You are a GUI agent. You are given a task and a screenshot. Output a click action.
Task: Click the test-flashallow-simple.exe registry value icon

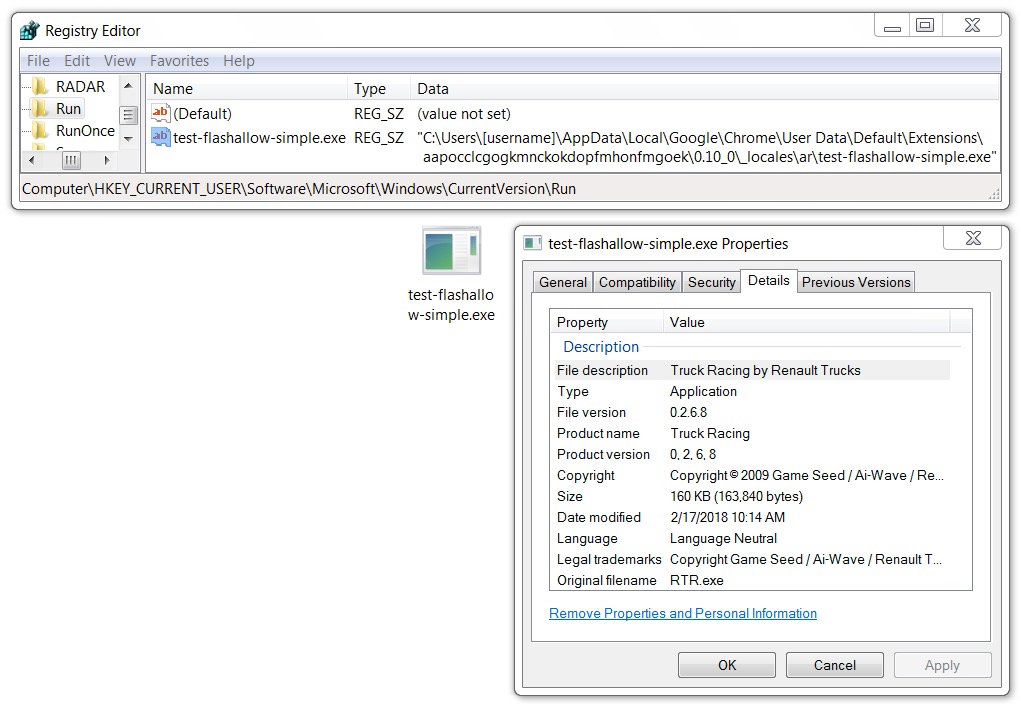(x=160, y=137)
